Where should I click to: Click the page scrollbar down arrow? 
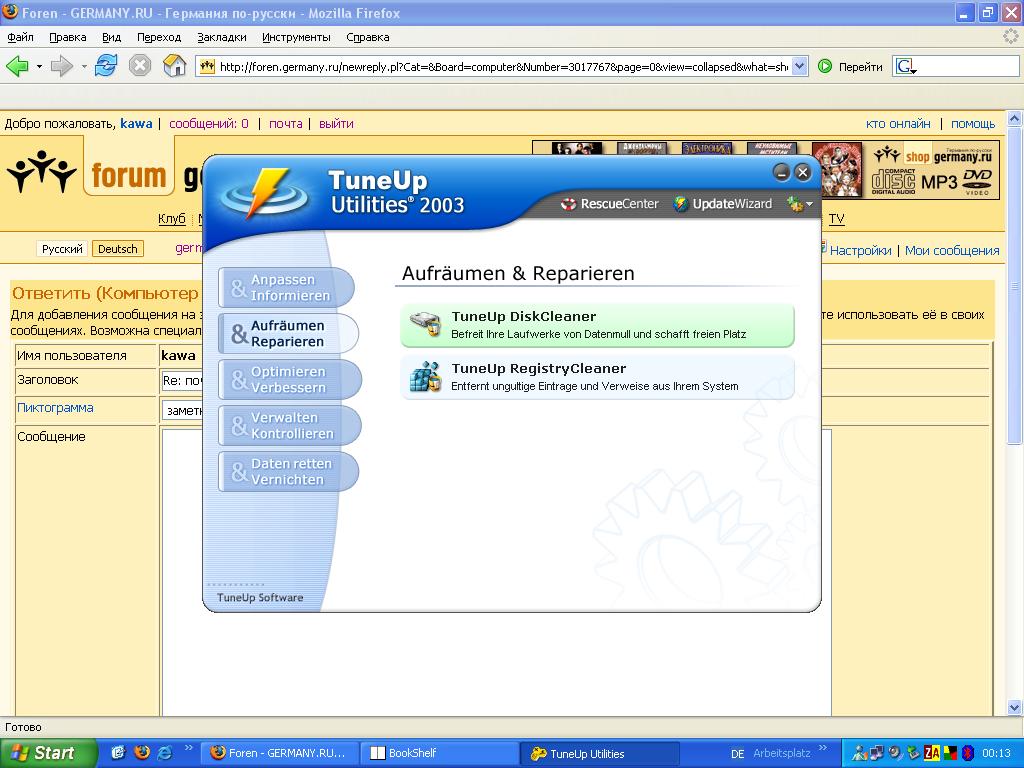[1014, 707]
